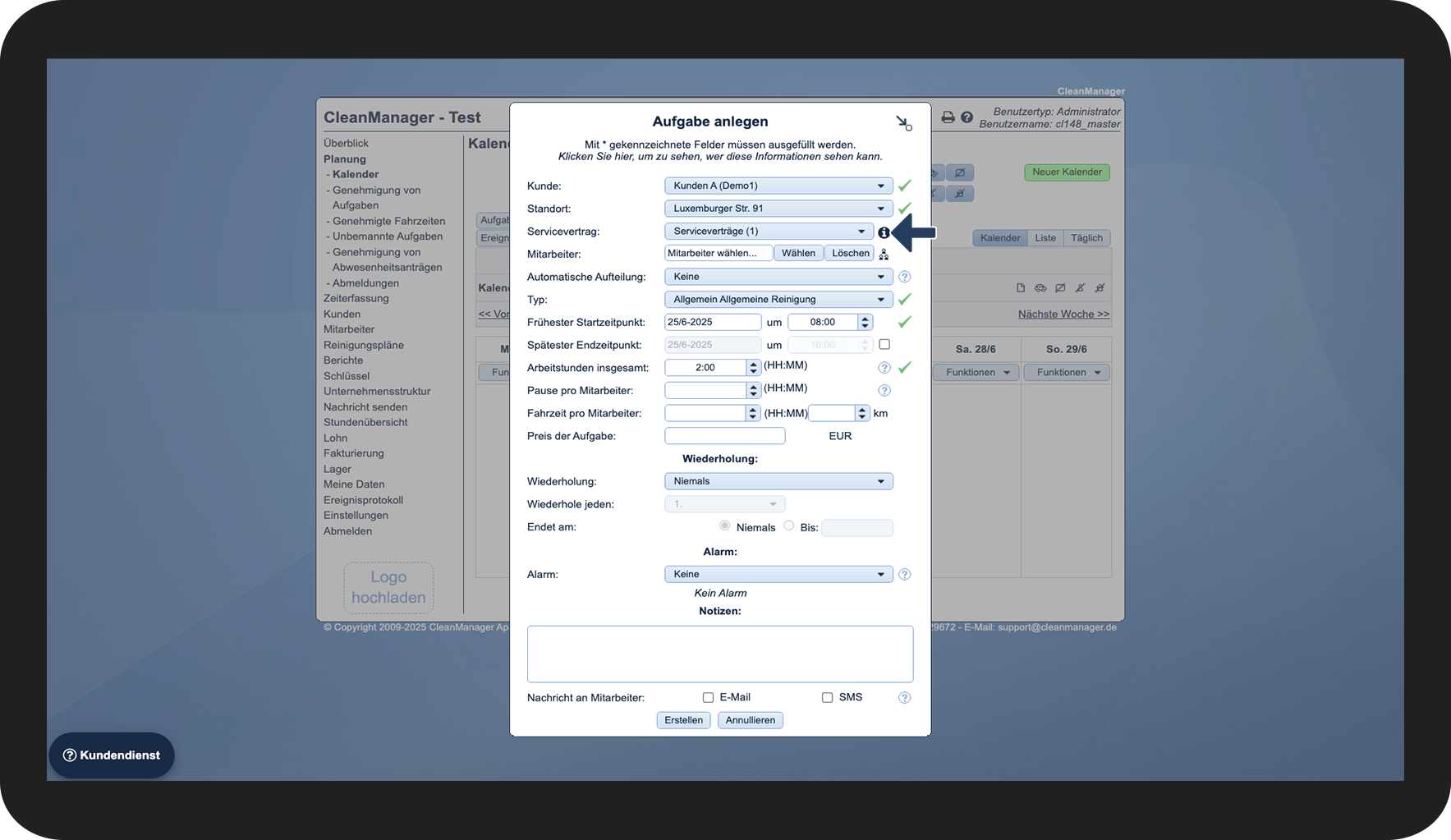Image resolution: width=1451 pixels, height=840 pixels.
Task: Open the Standort dropdown
Action: pyautogui.click(x=778, y=209)
